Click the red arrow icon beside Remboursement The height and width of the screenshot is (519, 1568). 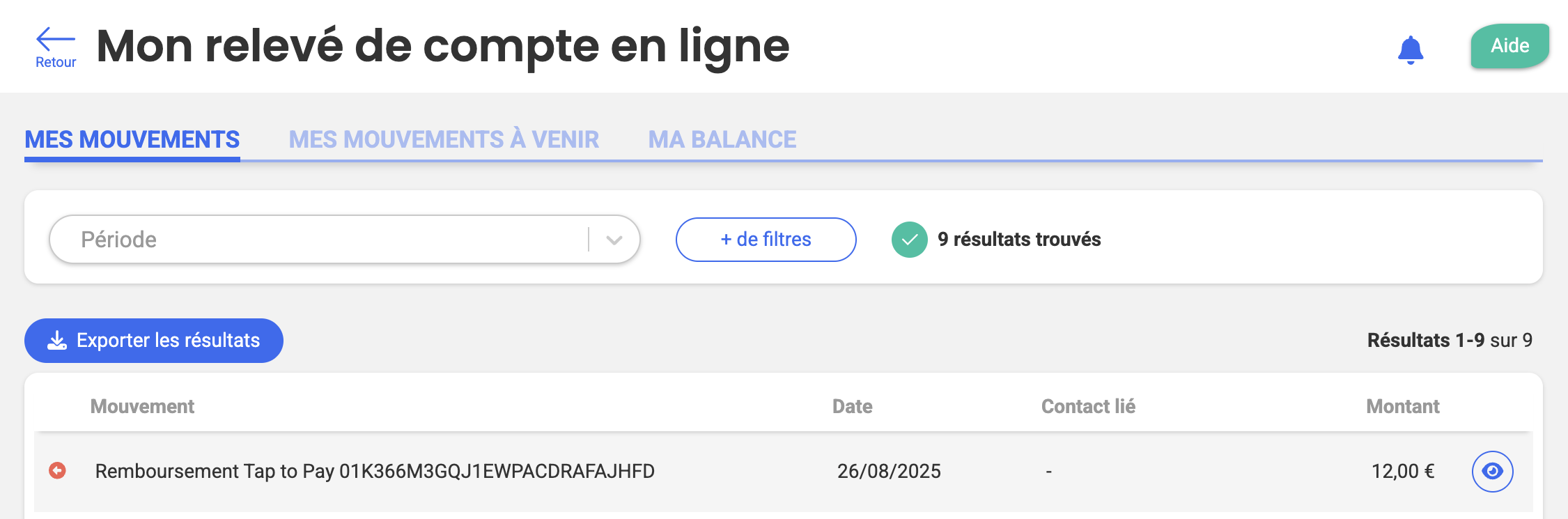57,471
